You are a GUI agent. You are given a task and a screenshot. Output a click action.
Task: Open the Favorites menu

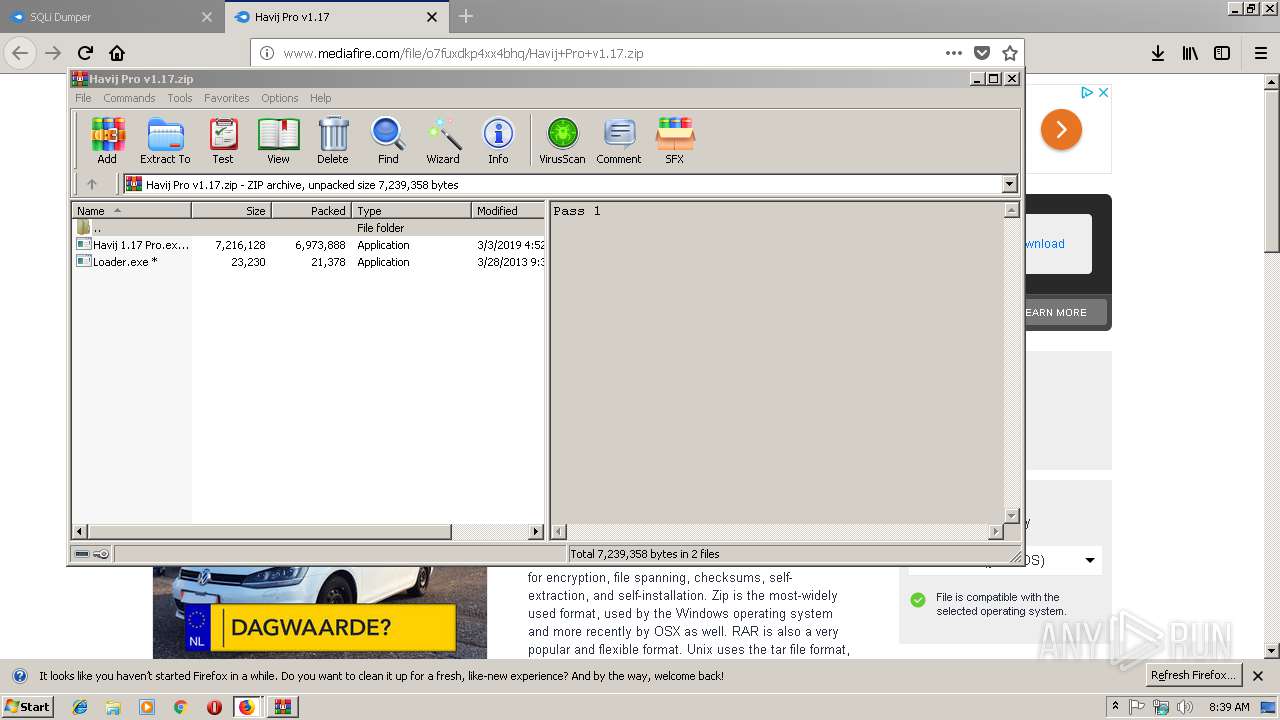pyautogui.click(x=227, y=98)
